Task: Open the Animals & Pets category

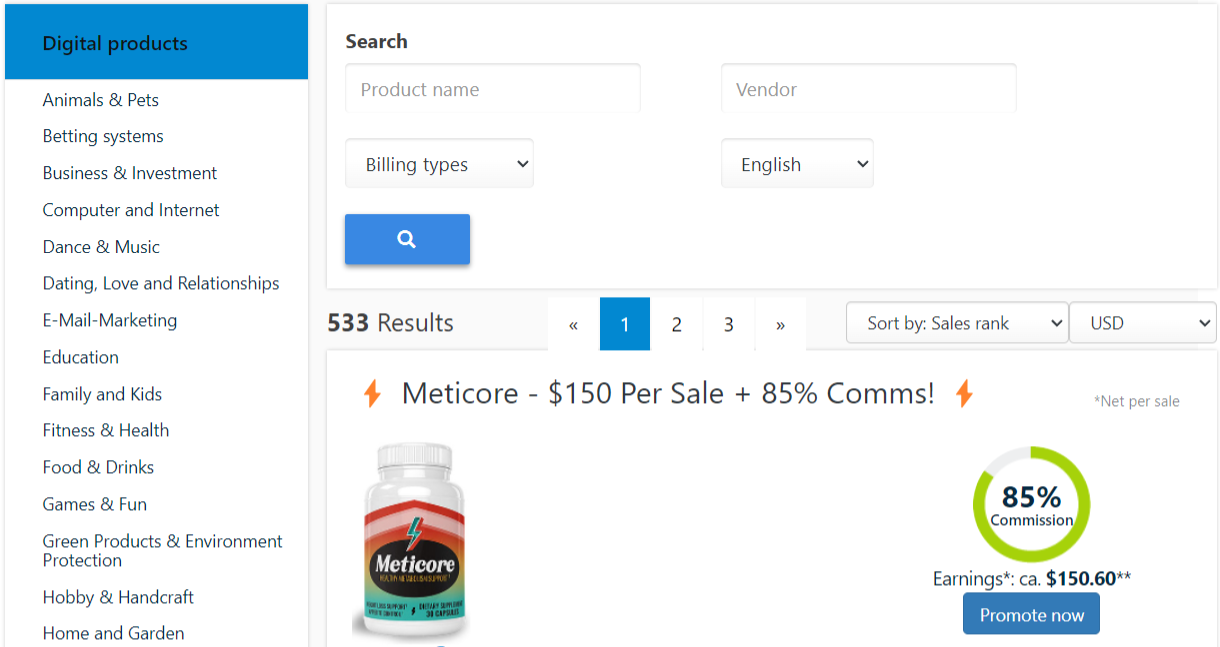Action: (x=100, y=100)
